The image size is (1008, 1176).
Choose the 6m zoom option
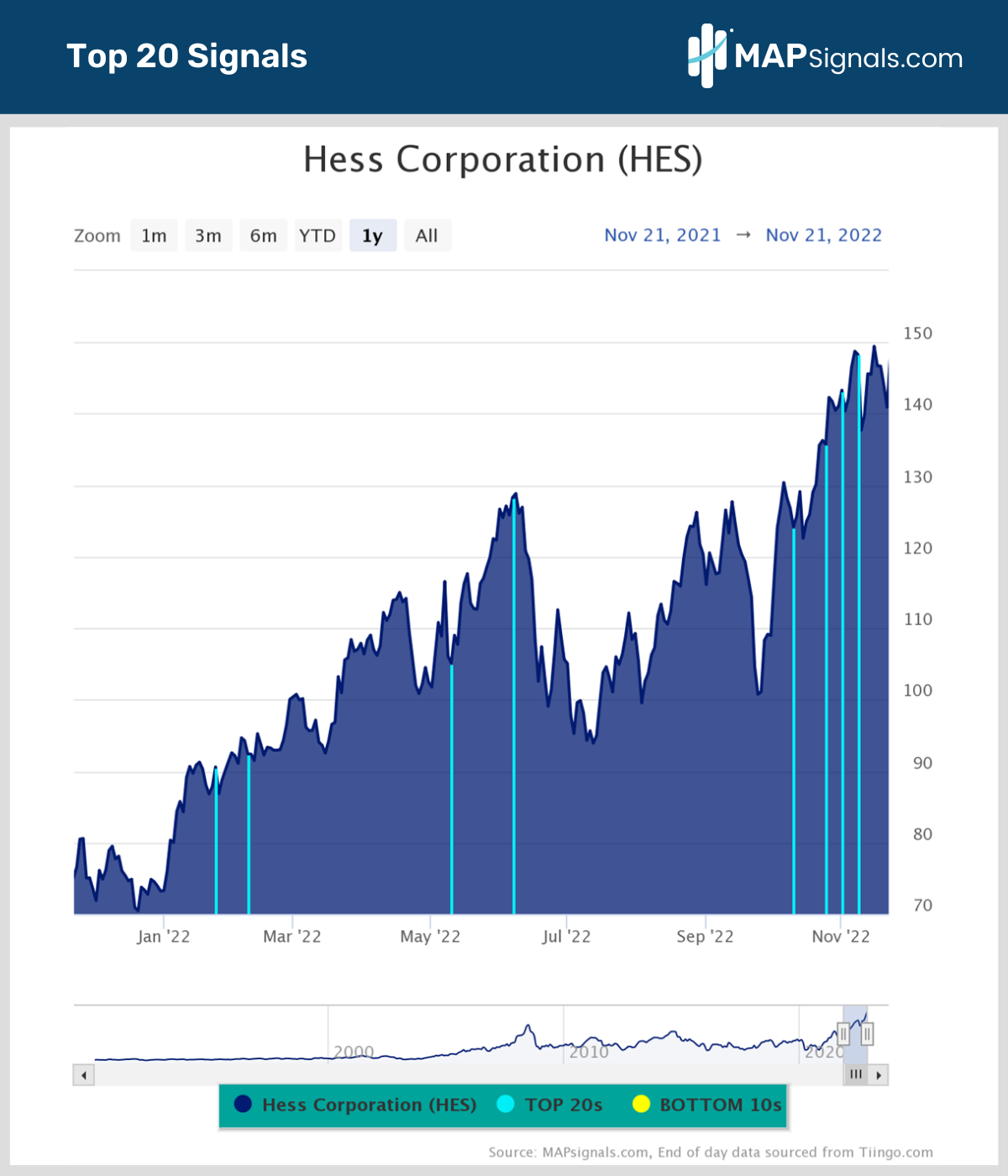(264, 236)
